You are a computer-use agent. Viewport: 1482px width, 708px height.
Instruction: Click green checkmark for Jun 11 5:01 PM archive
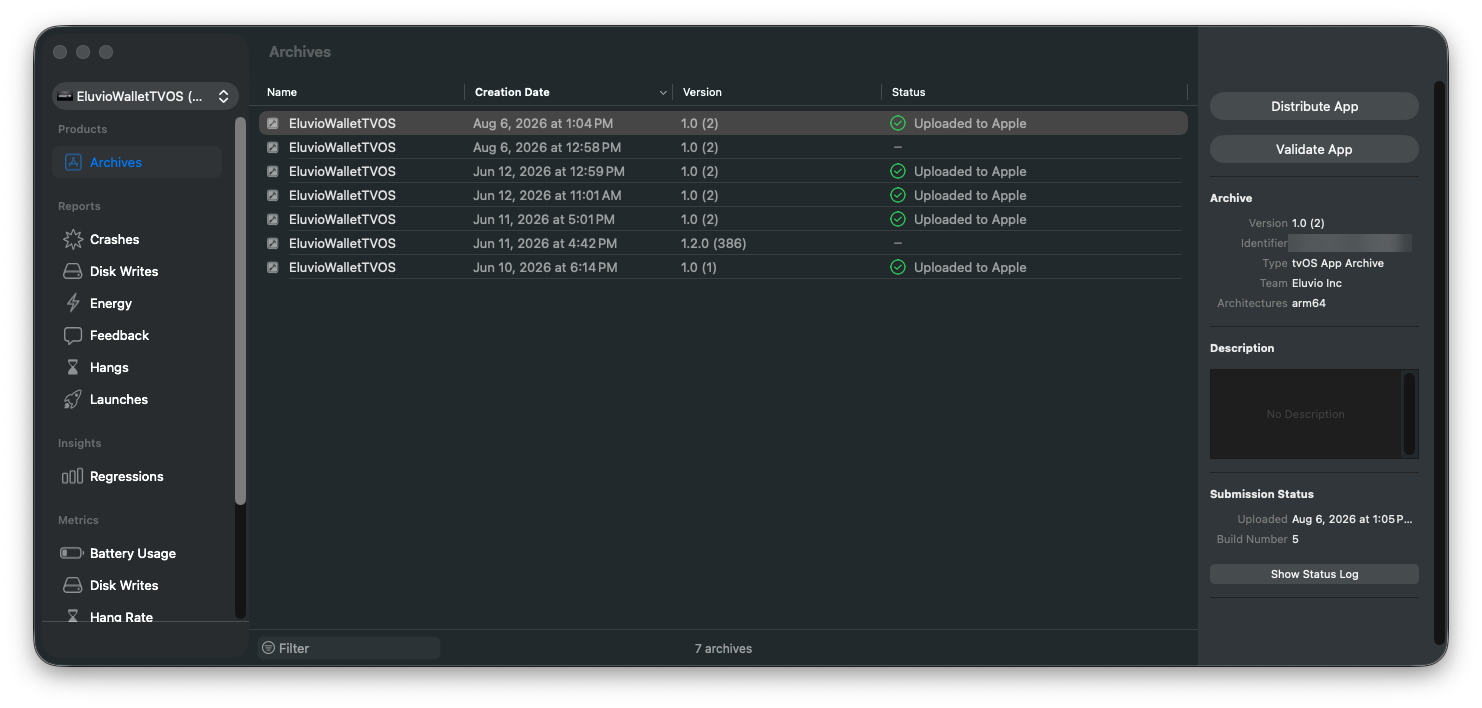pyautogui.click(x=898, y=219)
